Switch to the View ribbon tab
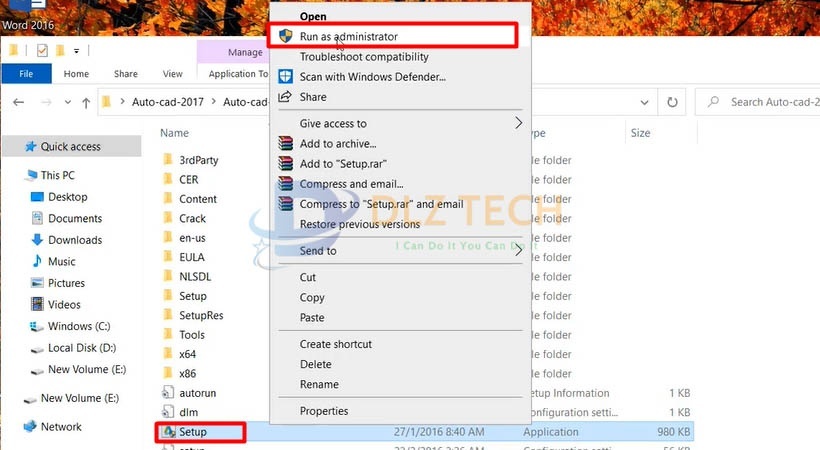Screen dimensions: 820x450 pos(173,74)
